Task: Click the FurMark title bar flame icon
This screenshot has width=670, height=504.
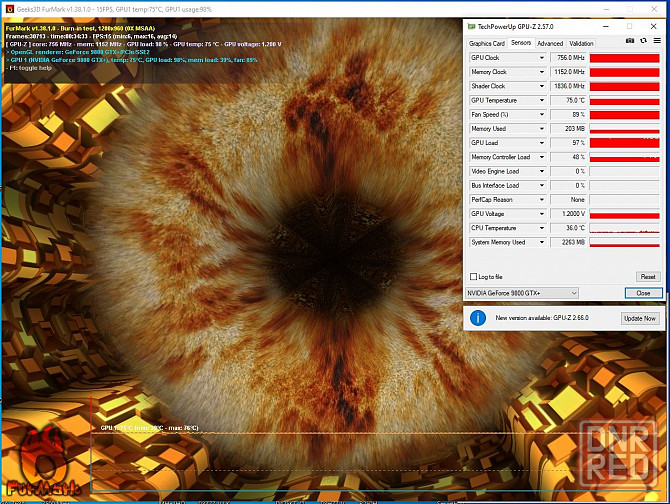Action: coord(9,9)
